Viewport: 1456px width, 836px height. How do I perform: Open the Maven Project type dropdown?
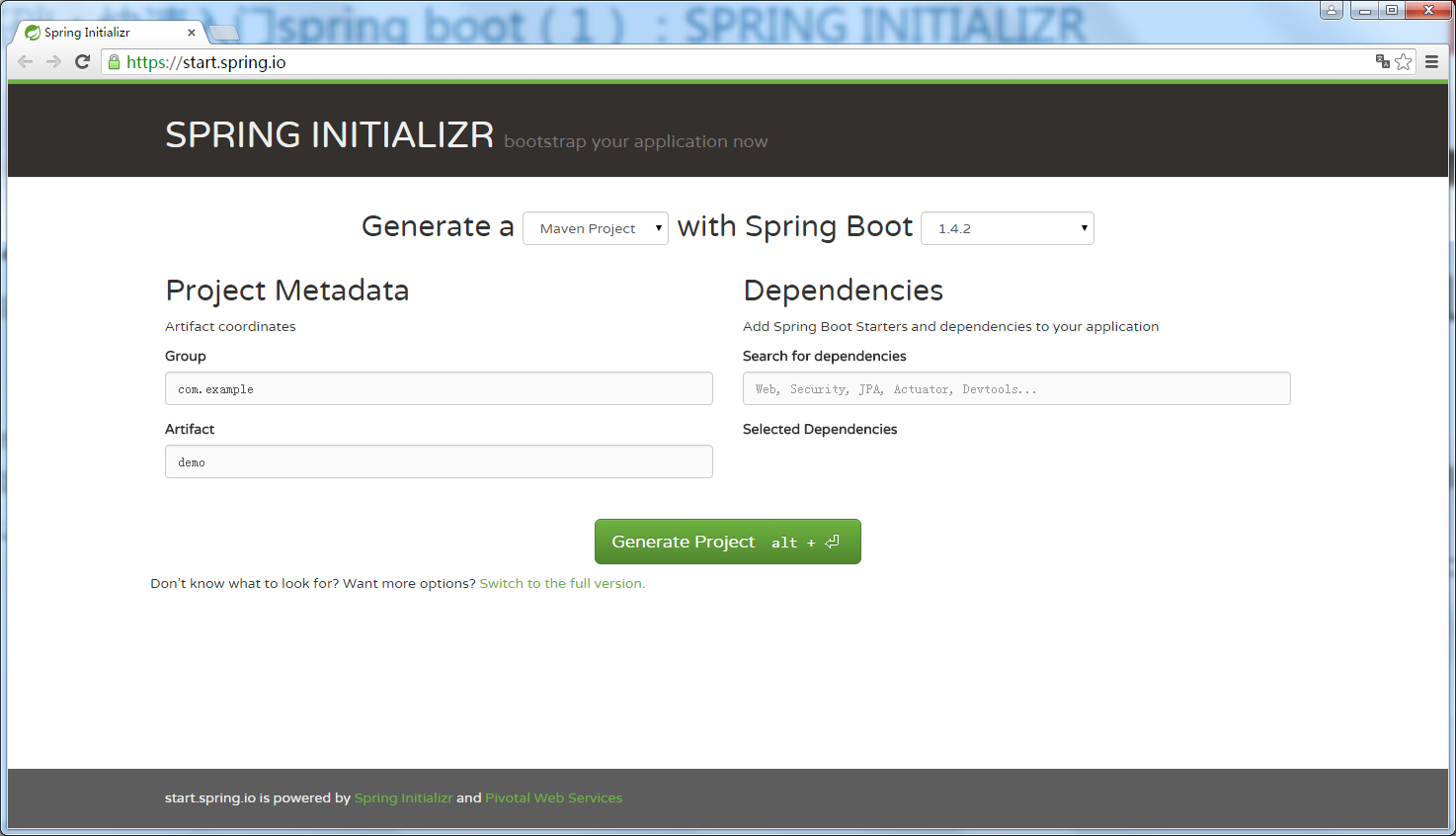pyautogui.click(x=596, y=228)
